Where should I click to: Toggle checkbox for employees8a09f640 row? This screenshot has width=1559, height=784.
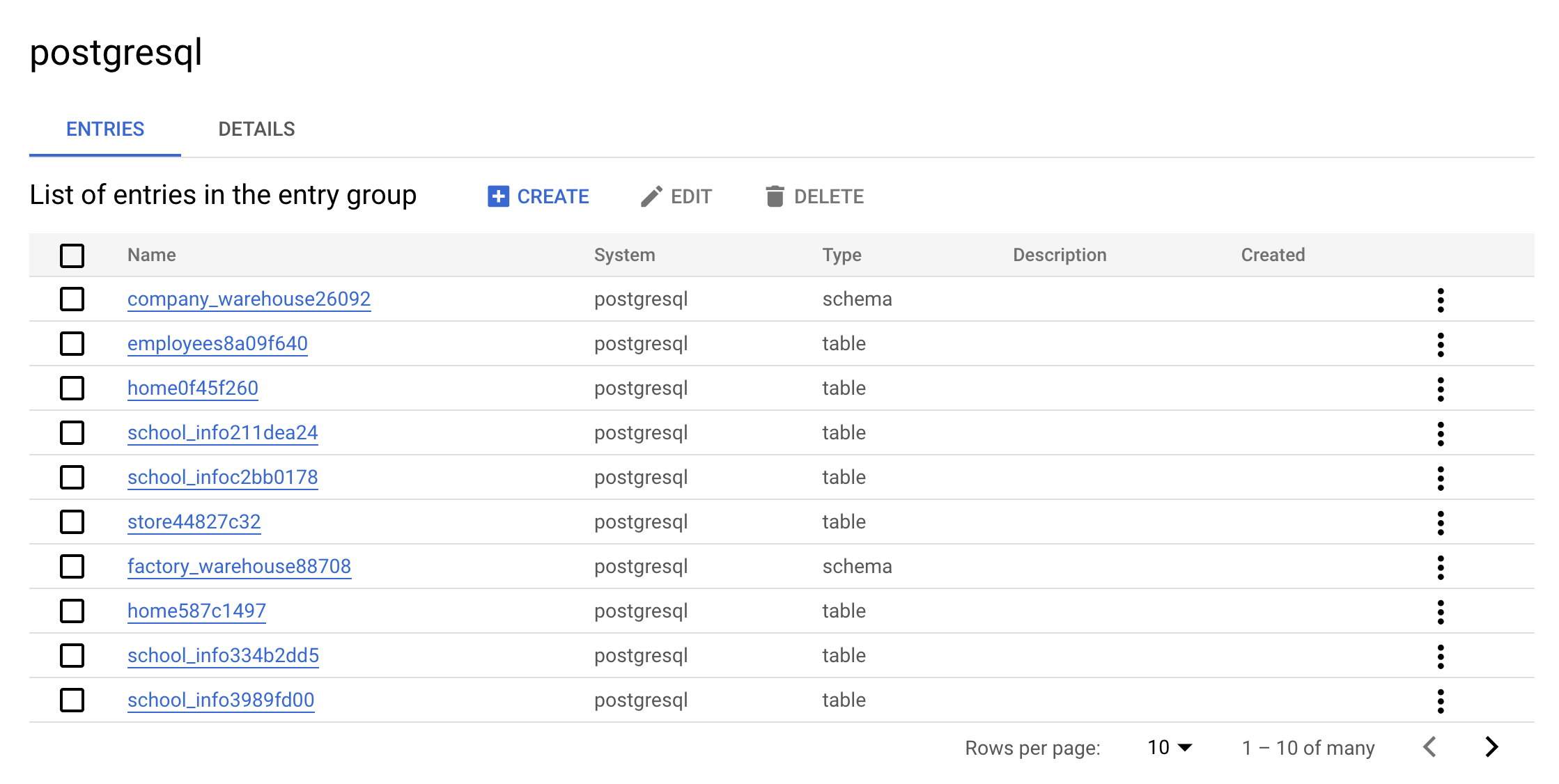pyautogui.click(x=71, y=343)
